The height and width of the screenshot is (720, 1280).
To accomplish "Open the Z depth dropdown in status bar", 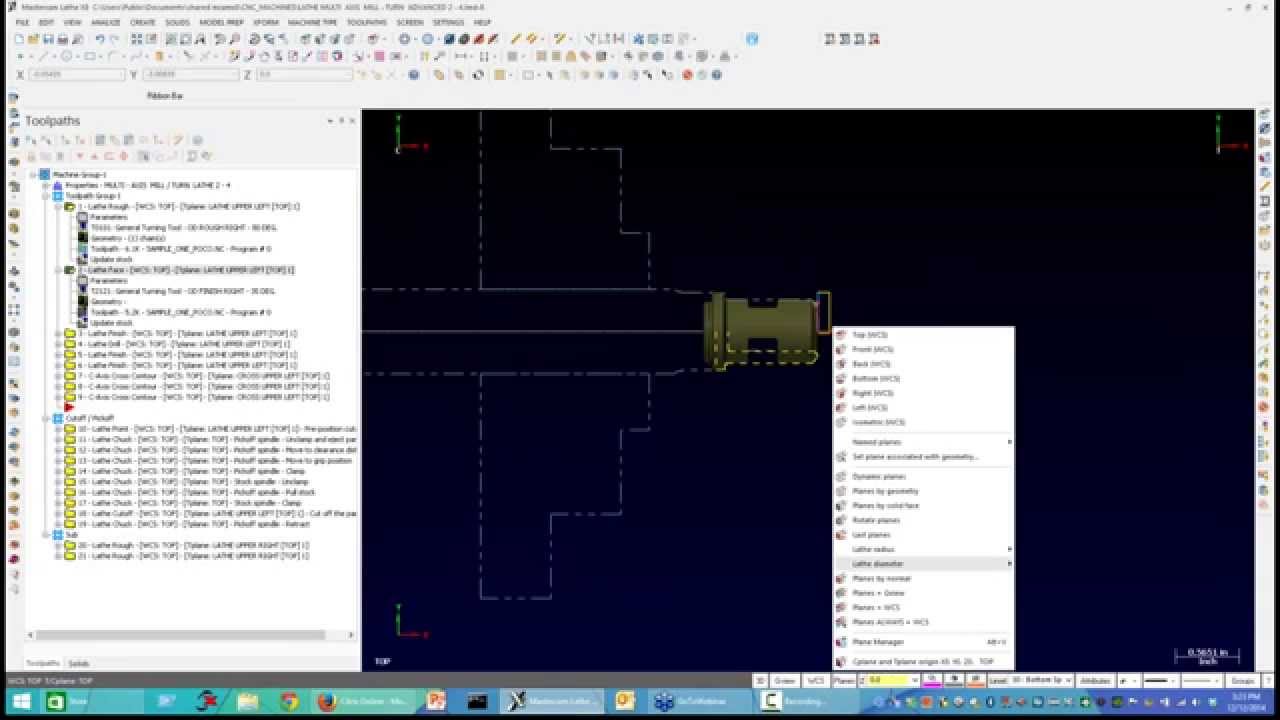I will [x=914, y=680].
